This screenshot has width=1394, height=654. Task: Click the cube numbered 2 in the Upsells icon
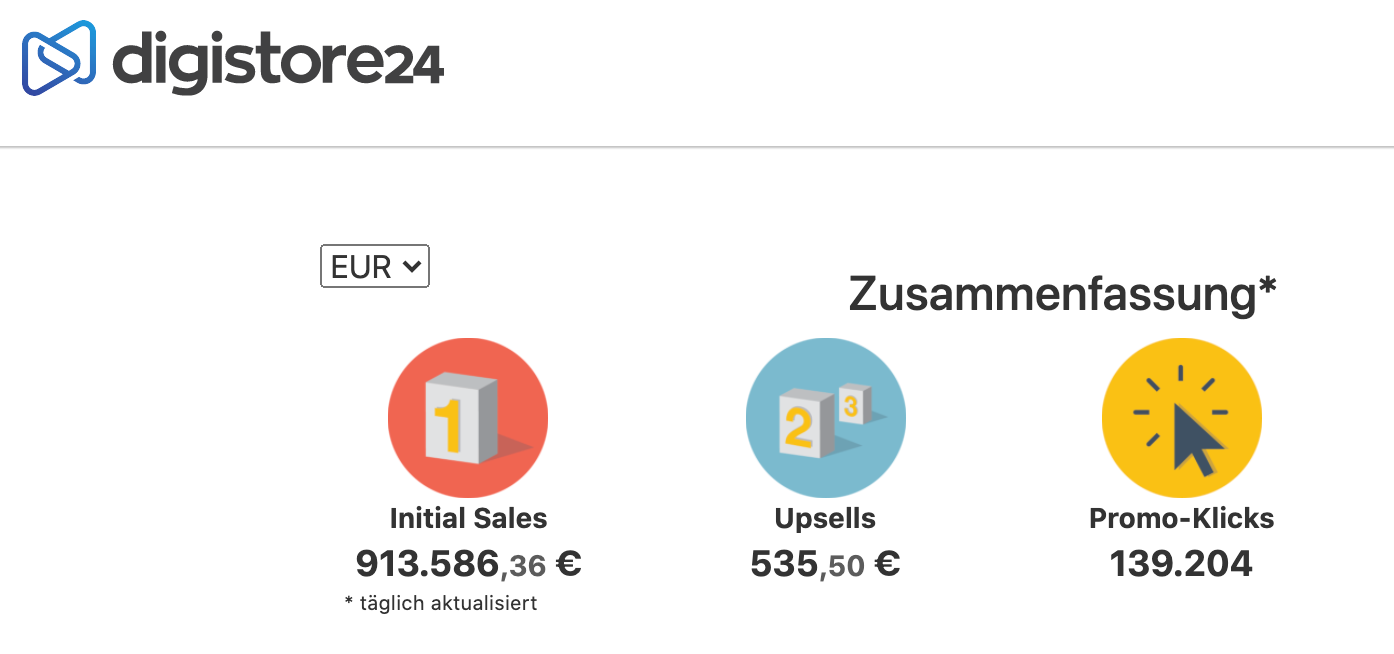point(805,426)
